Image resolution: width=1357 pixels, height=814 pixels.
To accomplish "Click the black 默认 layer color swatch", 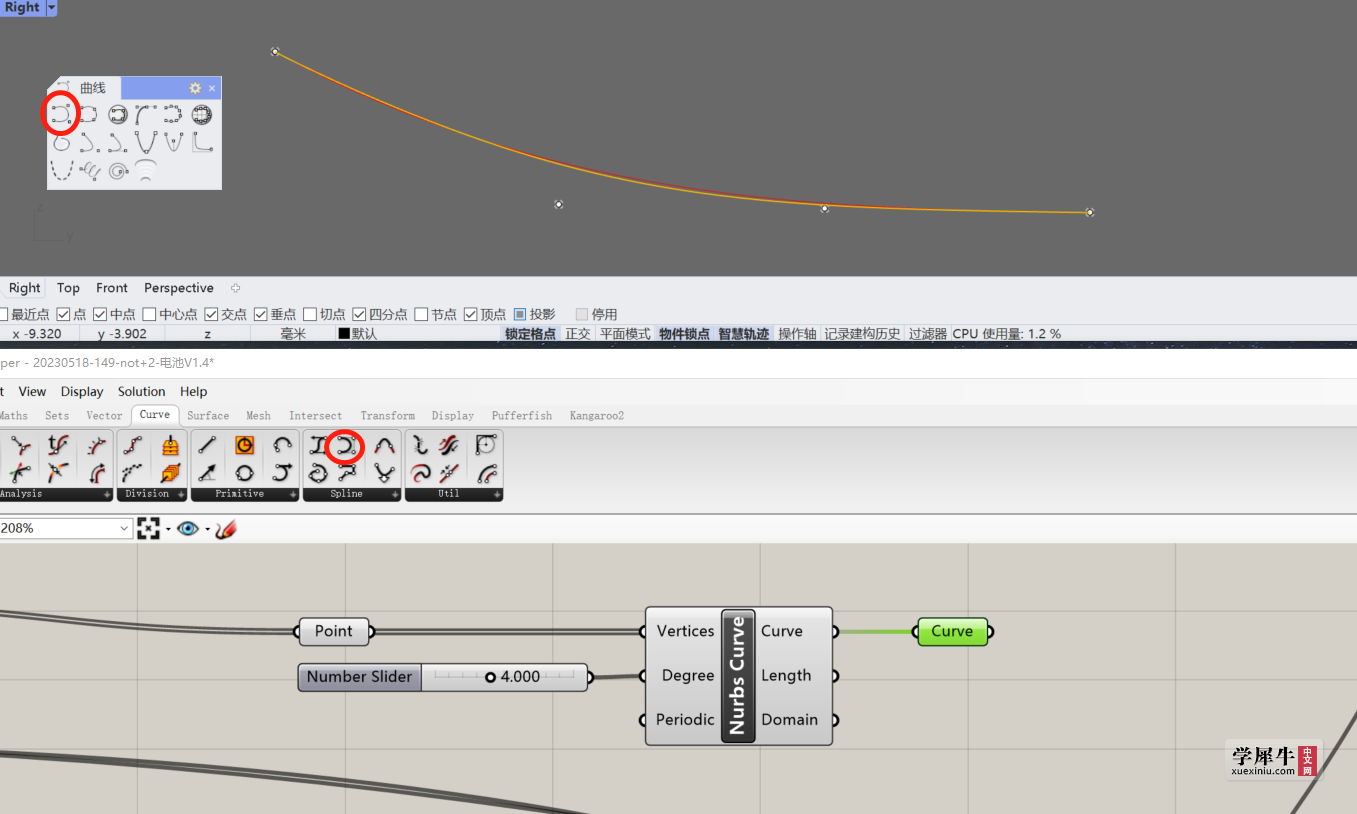I will click(x=344, y=334).
